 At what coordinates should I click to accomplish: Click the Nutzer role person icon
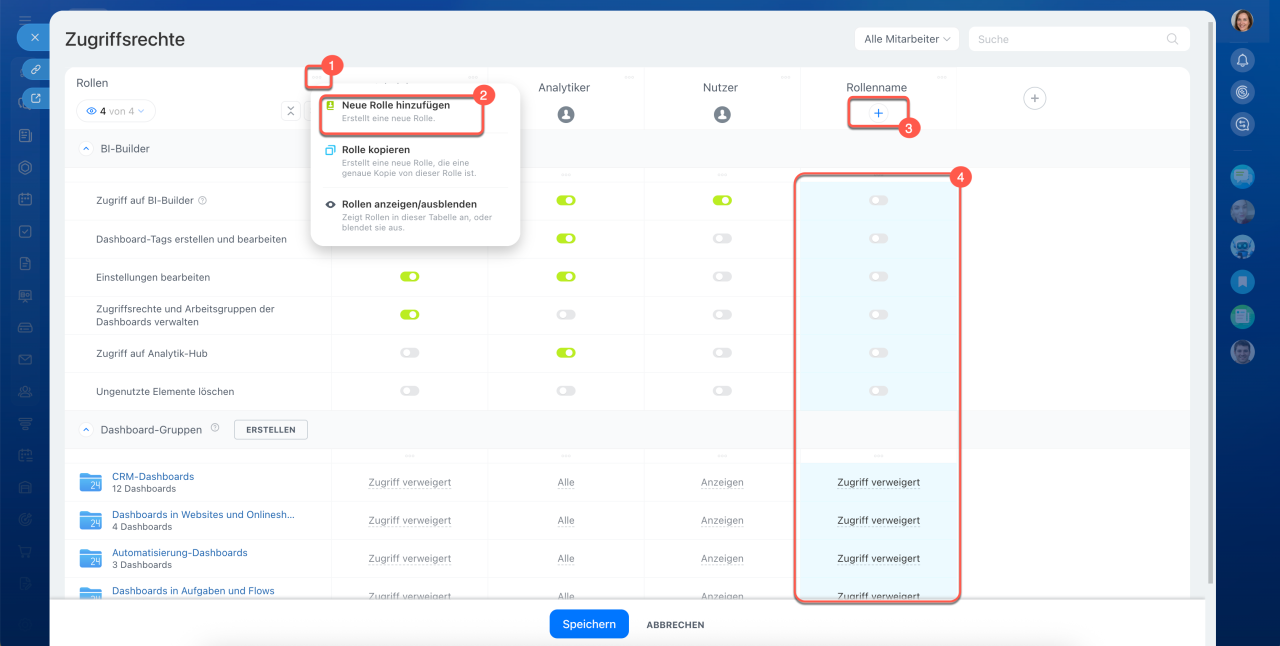pyautogui.click(x=722, y=115)
